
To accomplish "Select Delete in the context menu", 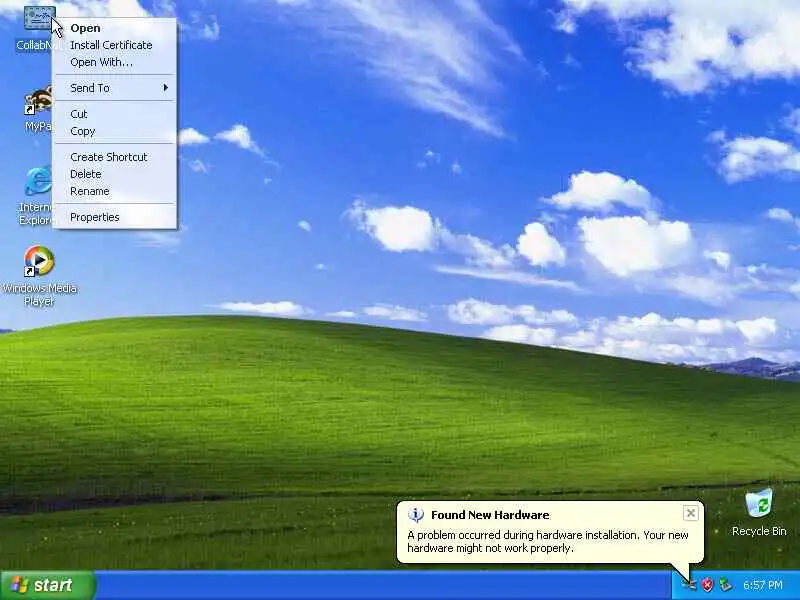I will tap(115, 174).
